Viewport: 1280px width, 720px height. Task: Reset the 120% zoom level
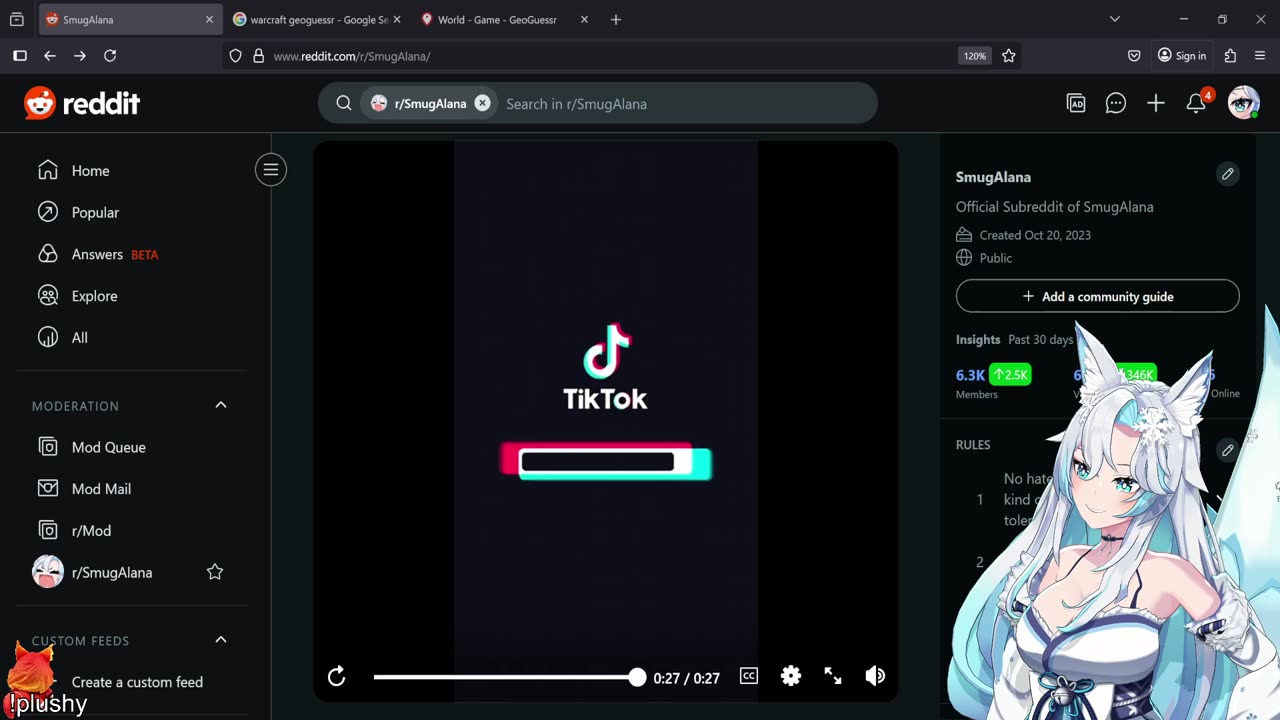(x=975, y=56)
